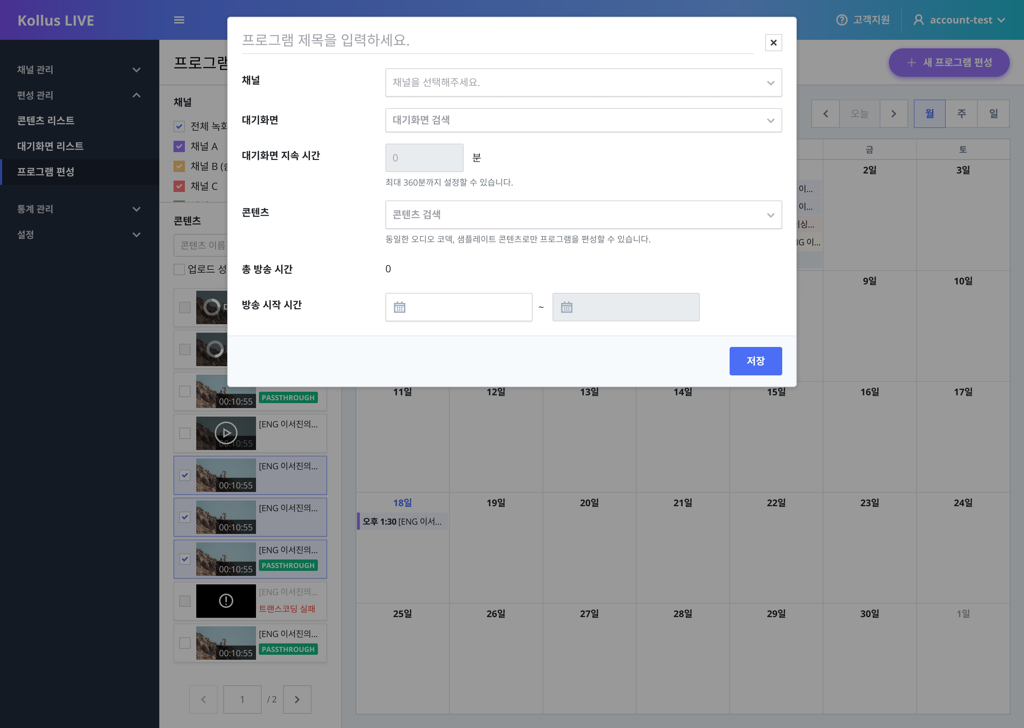Click next page arrow in content pagination

(297, 699)
